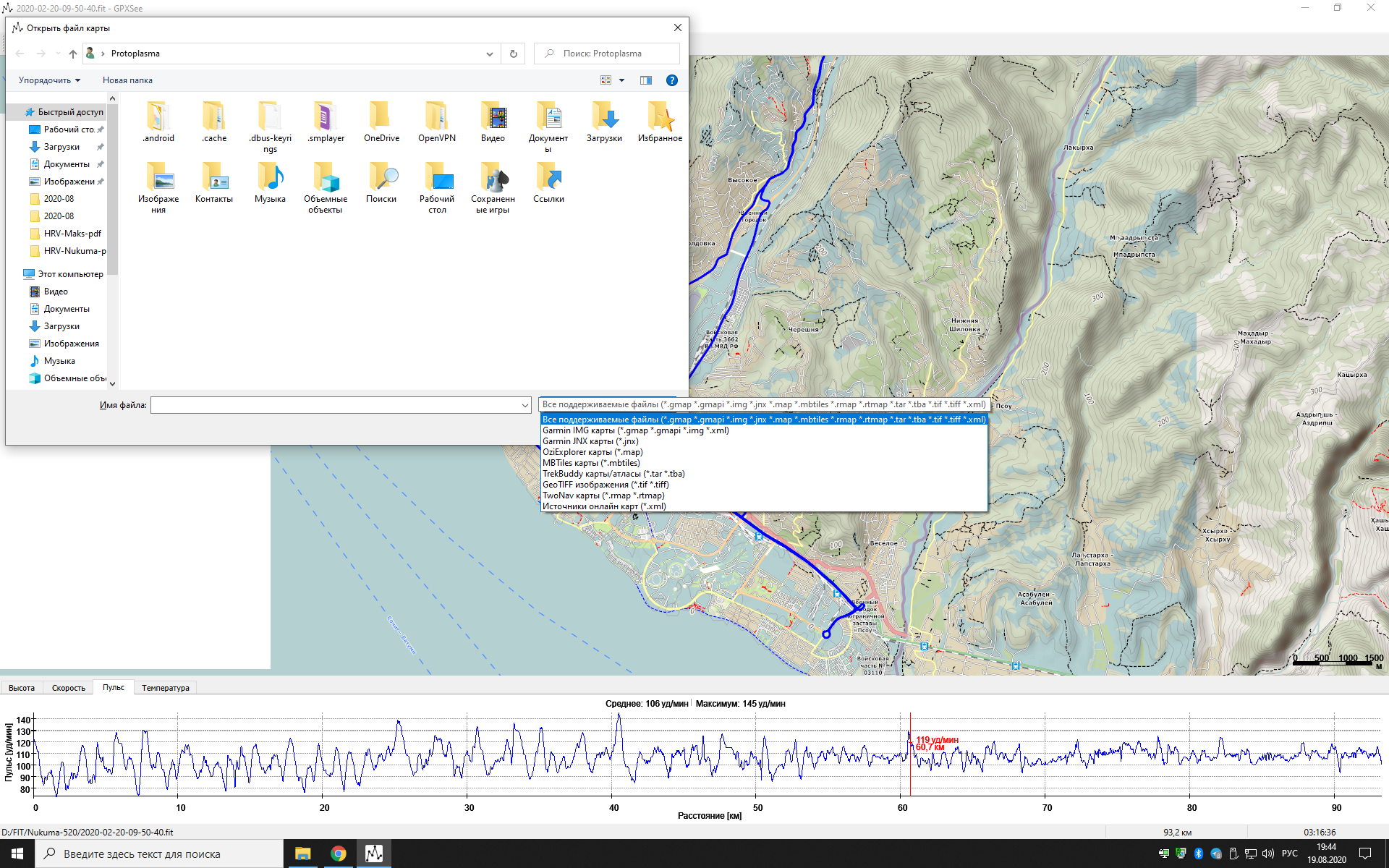This screenshot has height=868, width=1389.
Task: Select Музыка under Этот компьютер in tree
Action: click(58, 361)
